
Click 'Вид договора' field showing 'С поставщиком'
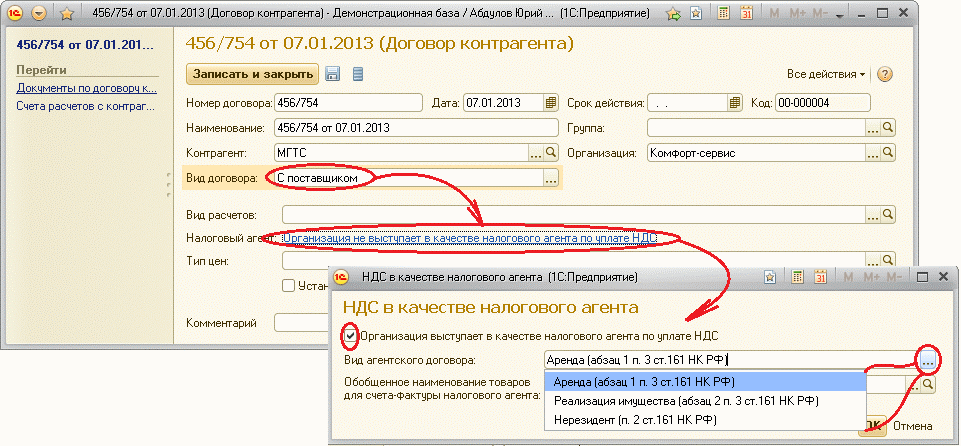coord(409,178)
